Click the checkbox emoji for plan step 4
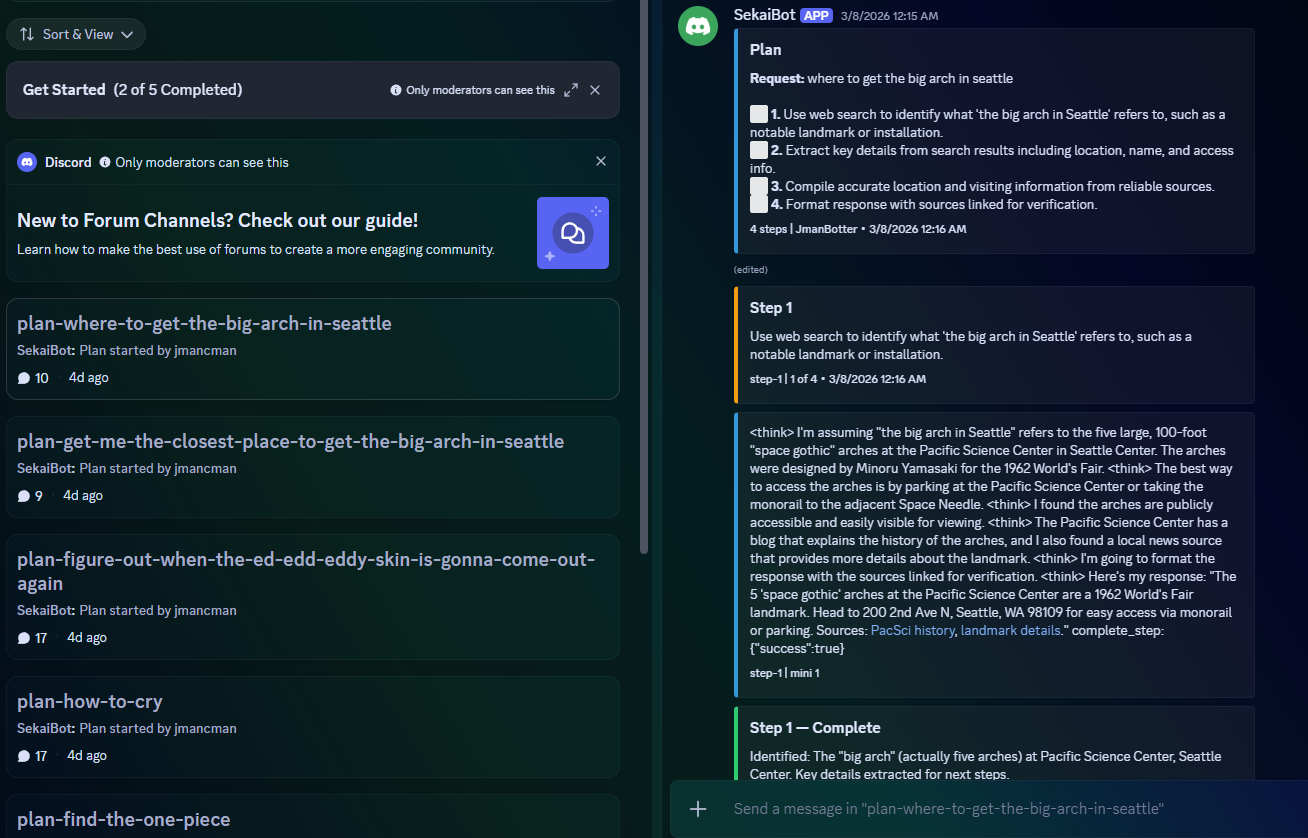 (x=759, y=204)
